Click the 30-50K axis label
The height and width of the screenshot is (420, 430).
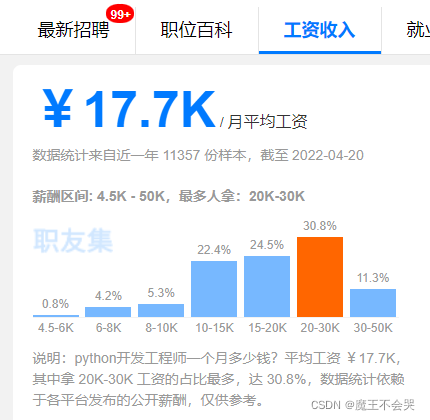coord(373,328)
